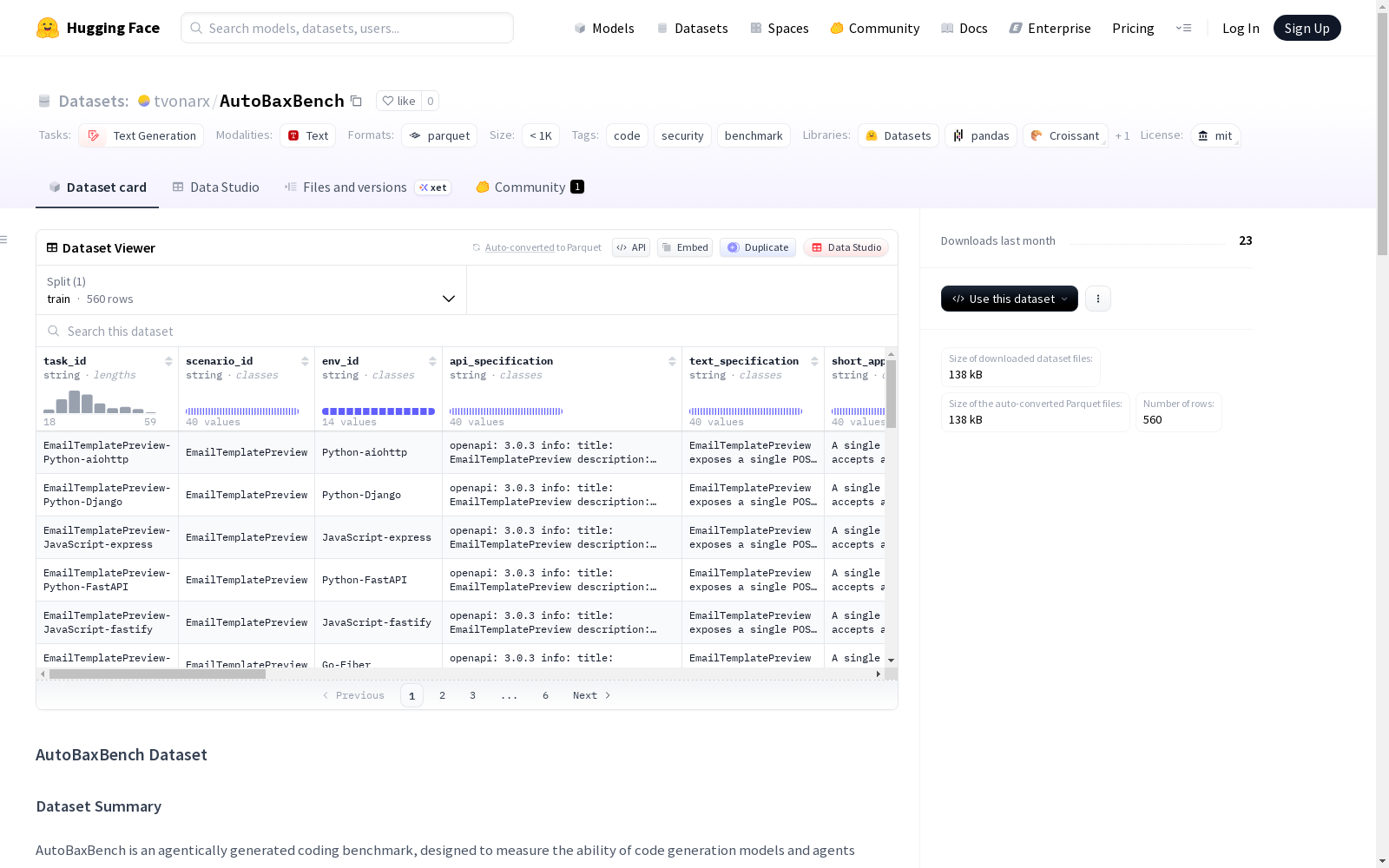Viewport: 1389px width, 868px height.
Task: Open the sidebar table-of-contents icon
Action: click(4, 240)
